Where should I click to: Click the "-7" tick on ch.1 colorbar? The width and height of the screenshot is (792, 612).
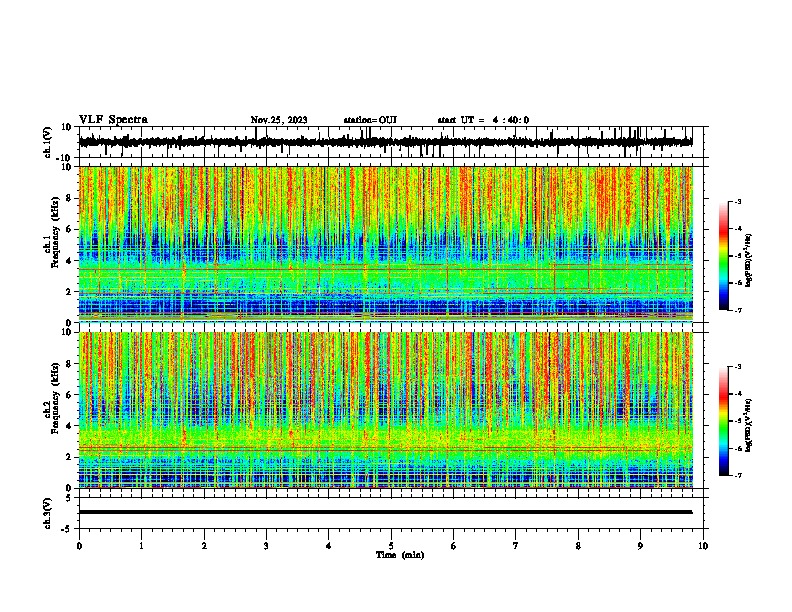click(737, 311)
